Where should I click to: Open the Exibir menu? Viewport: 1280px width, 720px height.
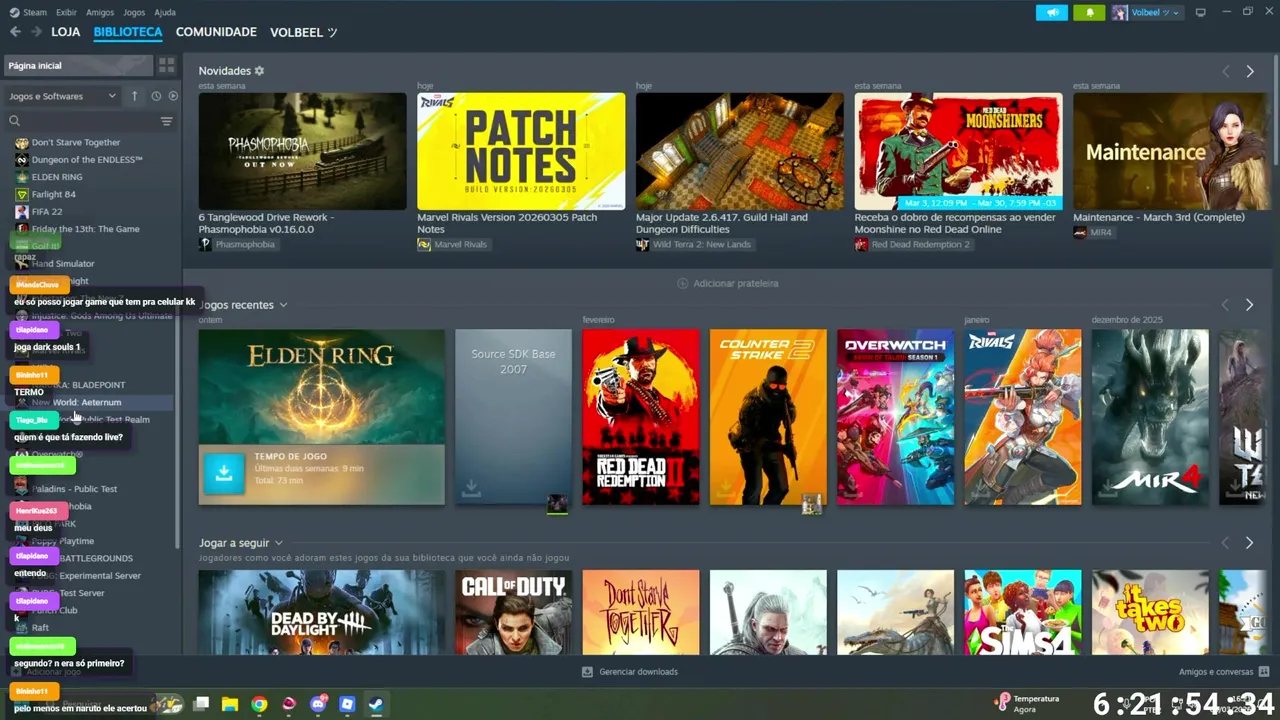[66, 12]
